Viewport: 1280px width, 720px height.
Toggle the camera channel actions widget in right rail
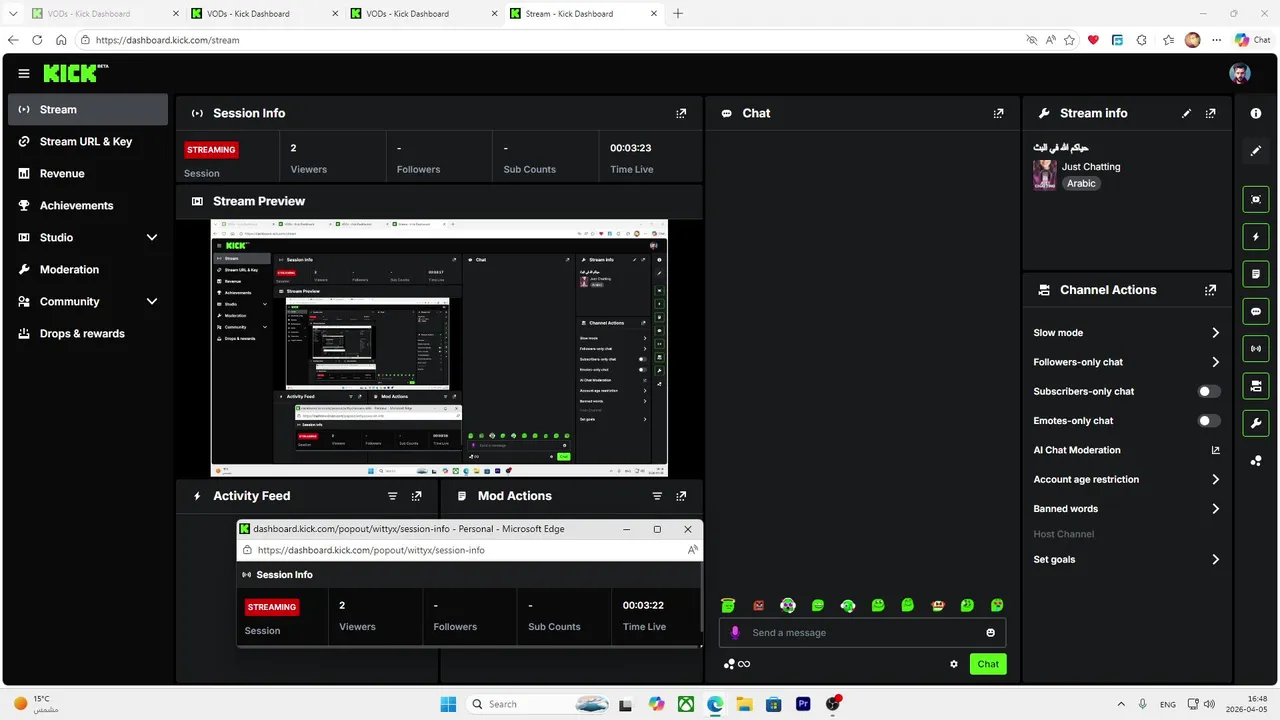click(x=1256, y=386)
